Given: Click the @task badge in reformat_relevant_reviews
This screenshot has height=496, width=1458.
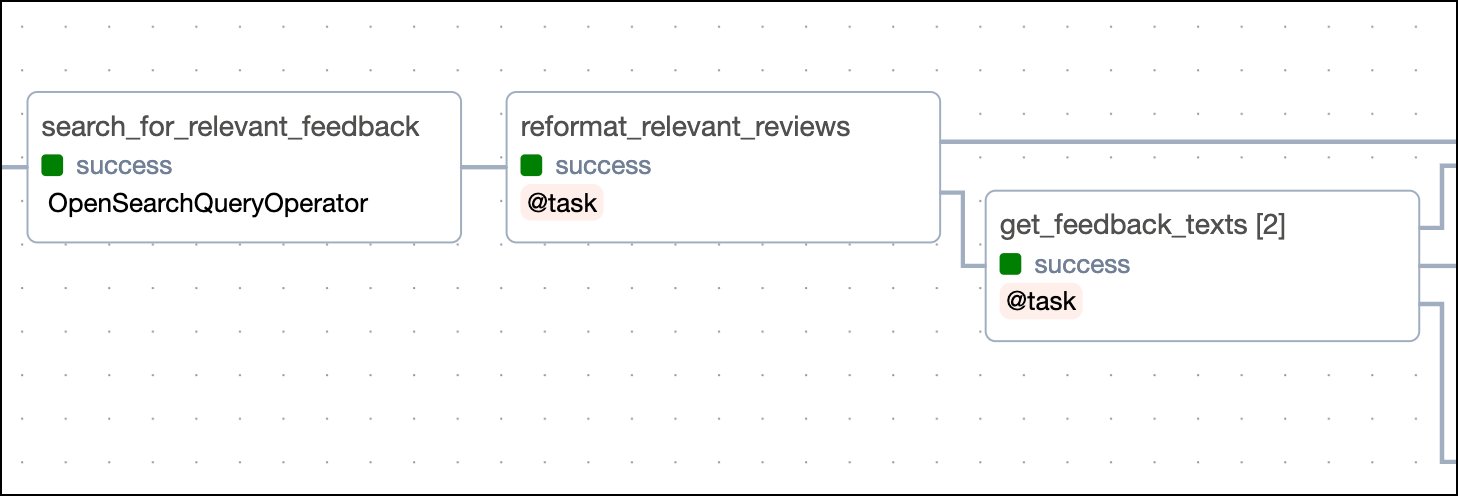Looking at the screenshot, I should pyautogui.click(x=562, y=204).
